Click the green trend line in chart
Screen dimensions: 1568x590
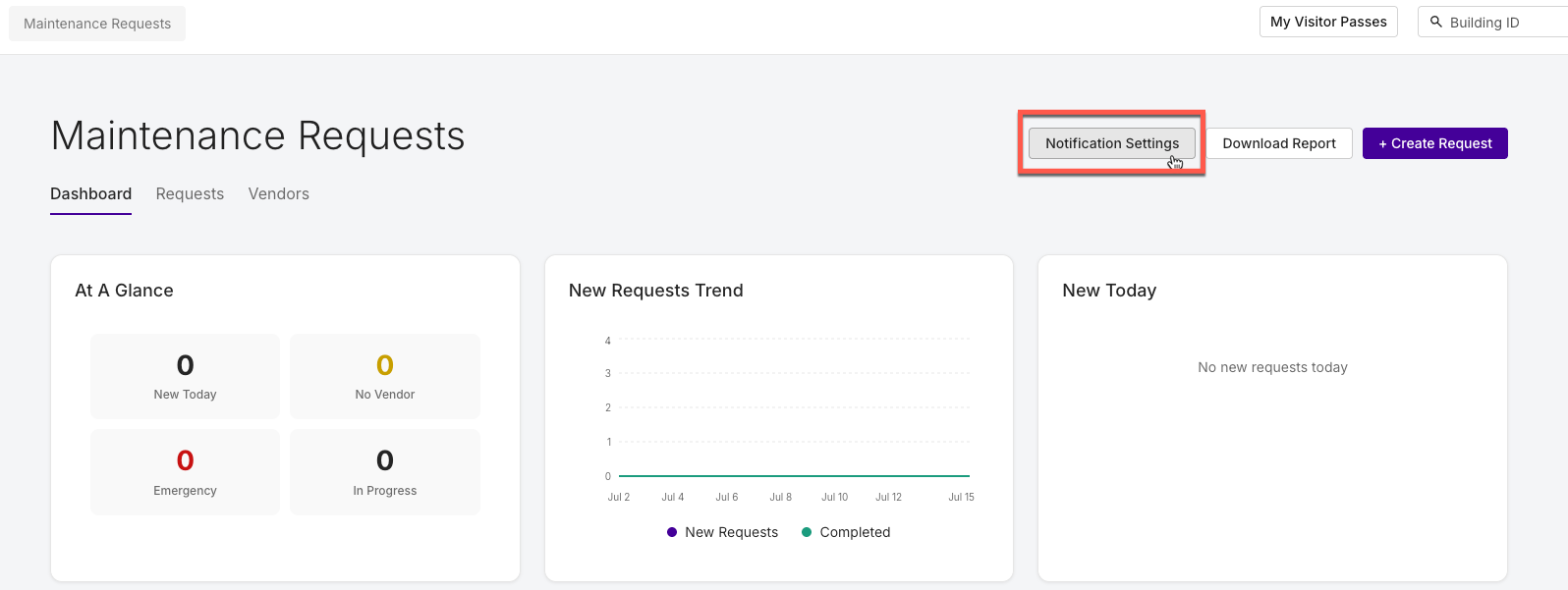tap(794, 476)
